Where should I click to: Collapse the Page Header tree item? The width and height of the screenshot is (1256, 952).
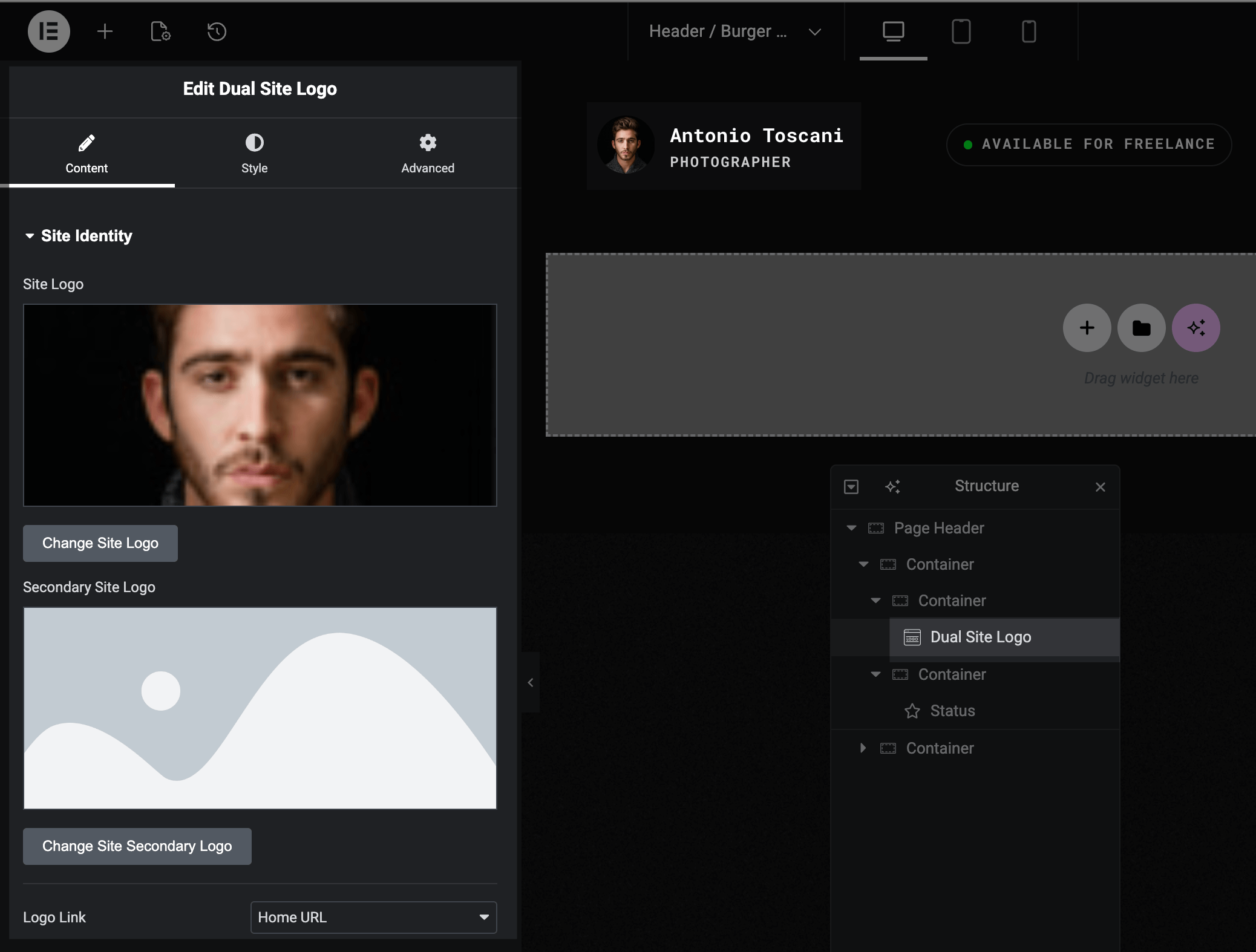tap(851, 528)
